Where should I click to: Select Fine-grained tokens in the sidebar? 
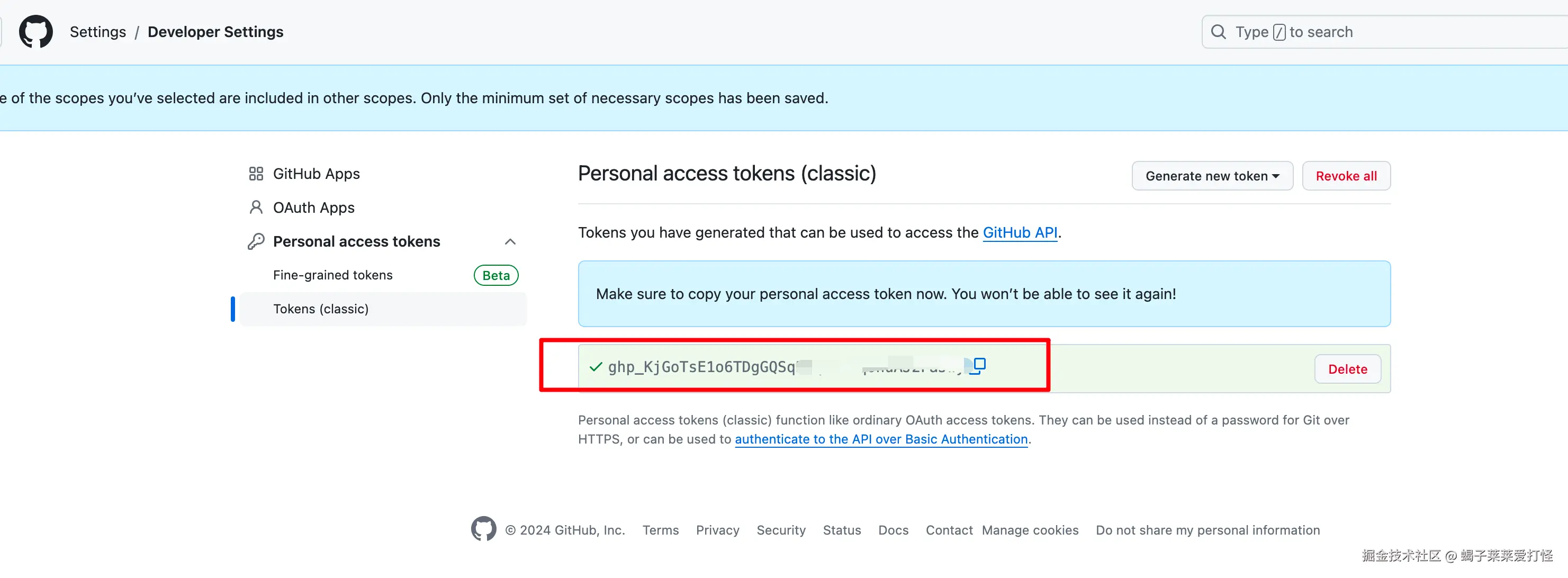(332, 275)
